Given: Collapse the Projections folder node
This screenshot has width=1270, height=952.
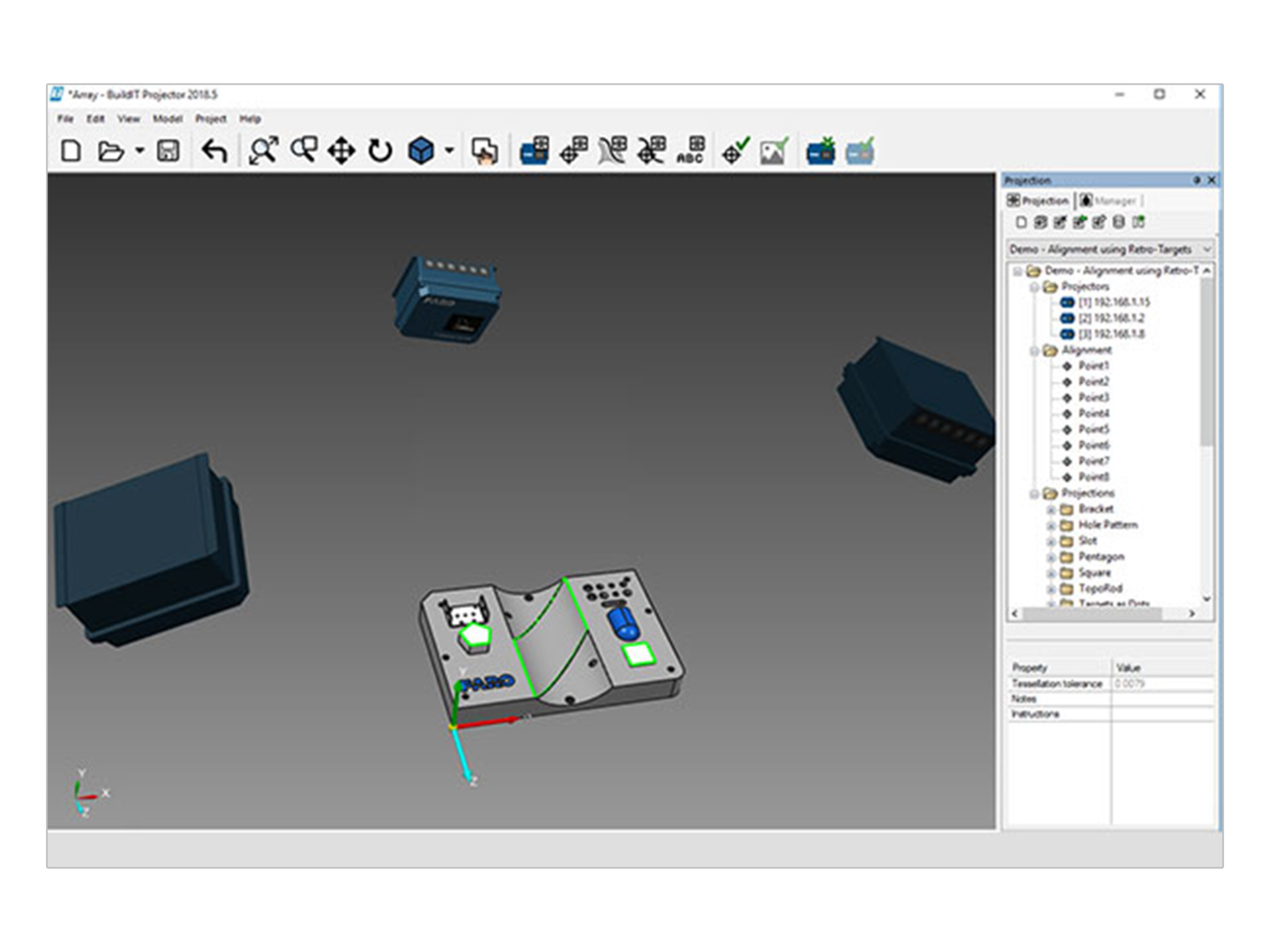Looking at the screenshot, I should point(1035,493).
